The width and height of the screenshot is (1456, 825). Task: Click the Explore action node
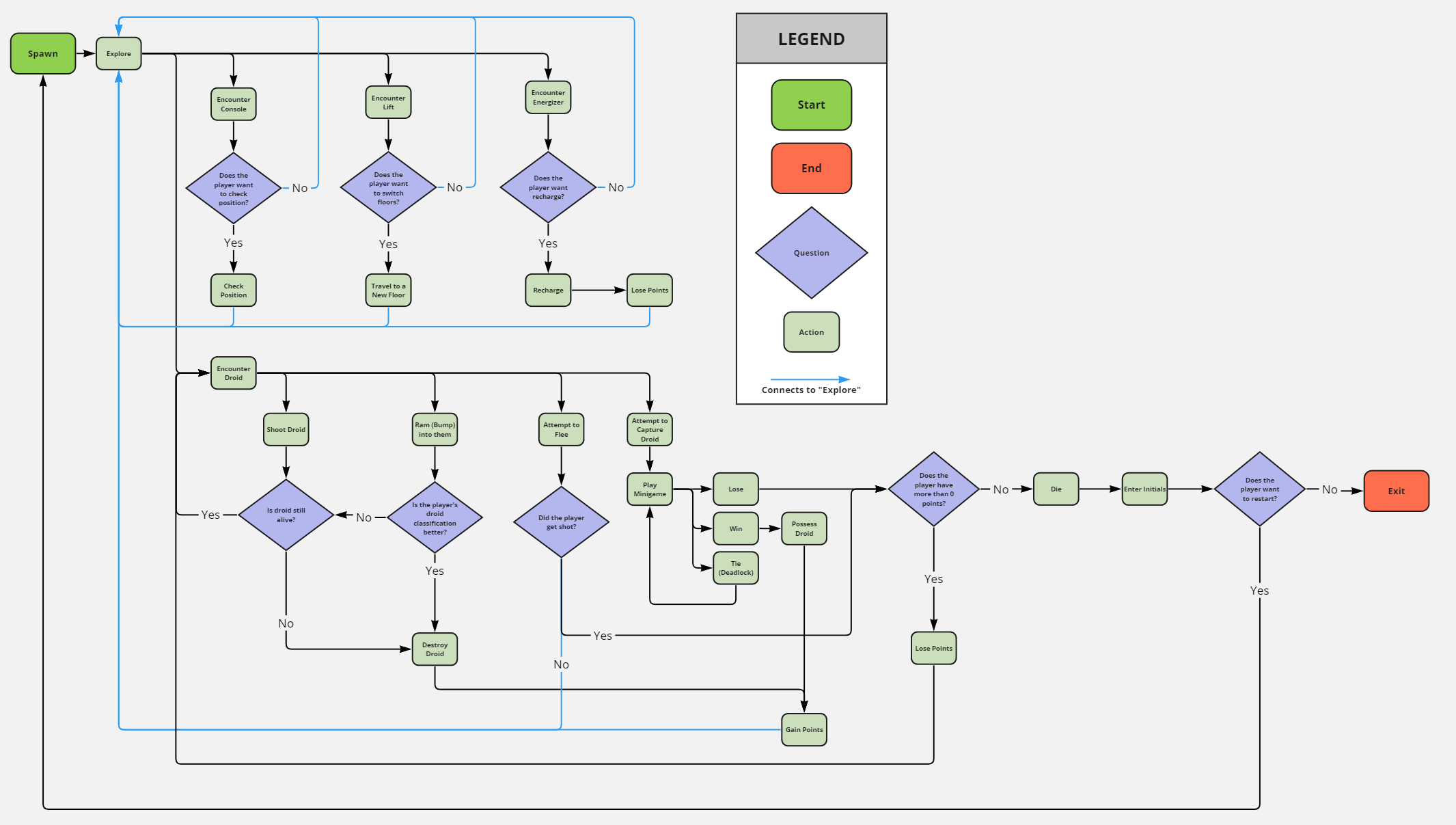pyautogui.click(x=119, y=53)
